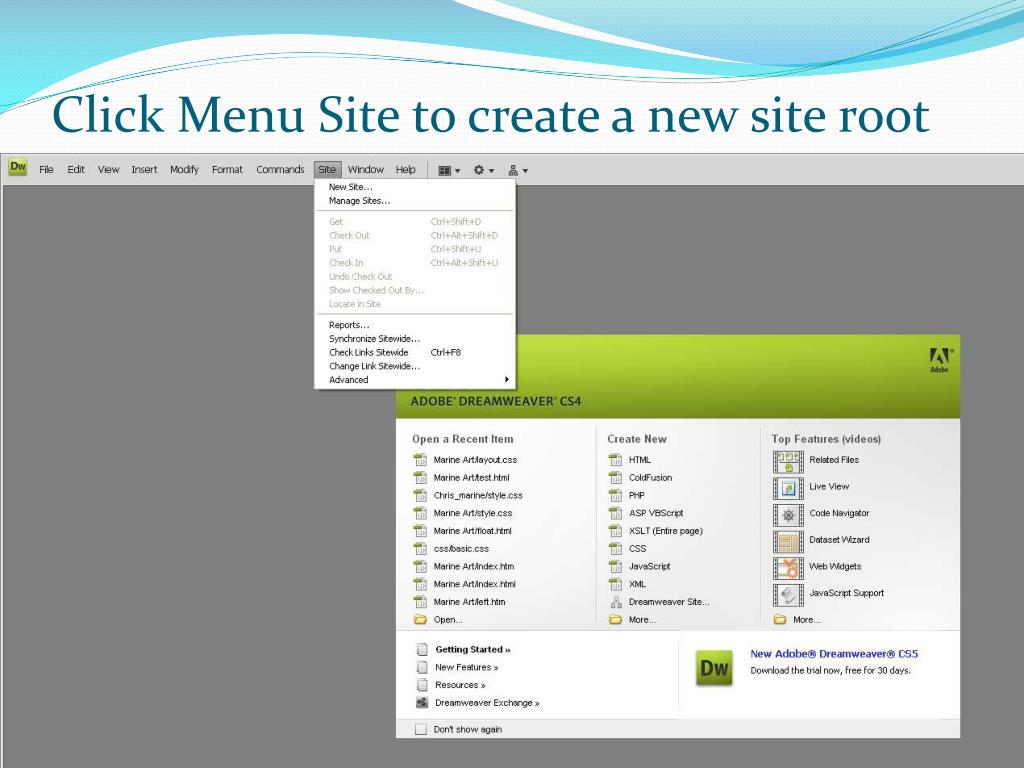Open the File menu

pos(46,170)
